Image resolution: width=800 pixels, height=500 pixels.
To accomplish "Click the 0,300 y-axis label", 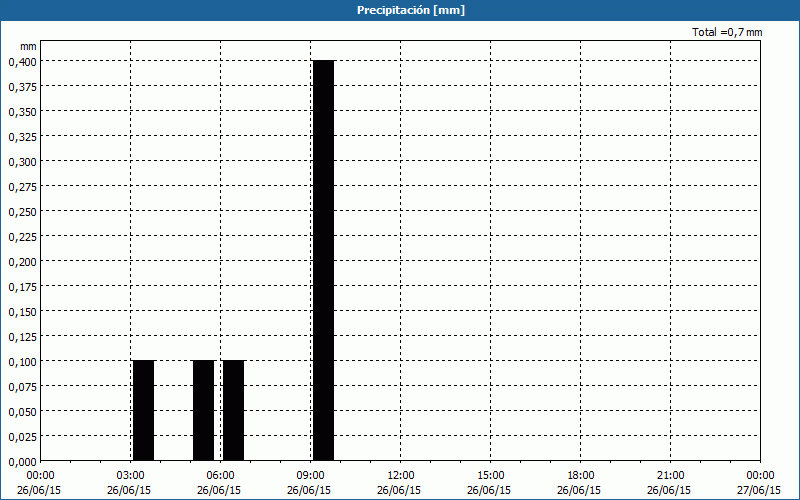I will click(x=22, y=162).
